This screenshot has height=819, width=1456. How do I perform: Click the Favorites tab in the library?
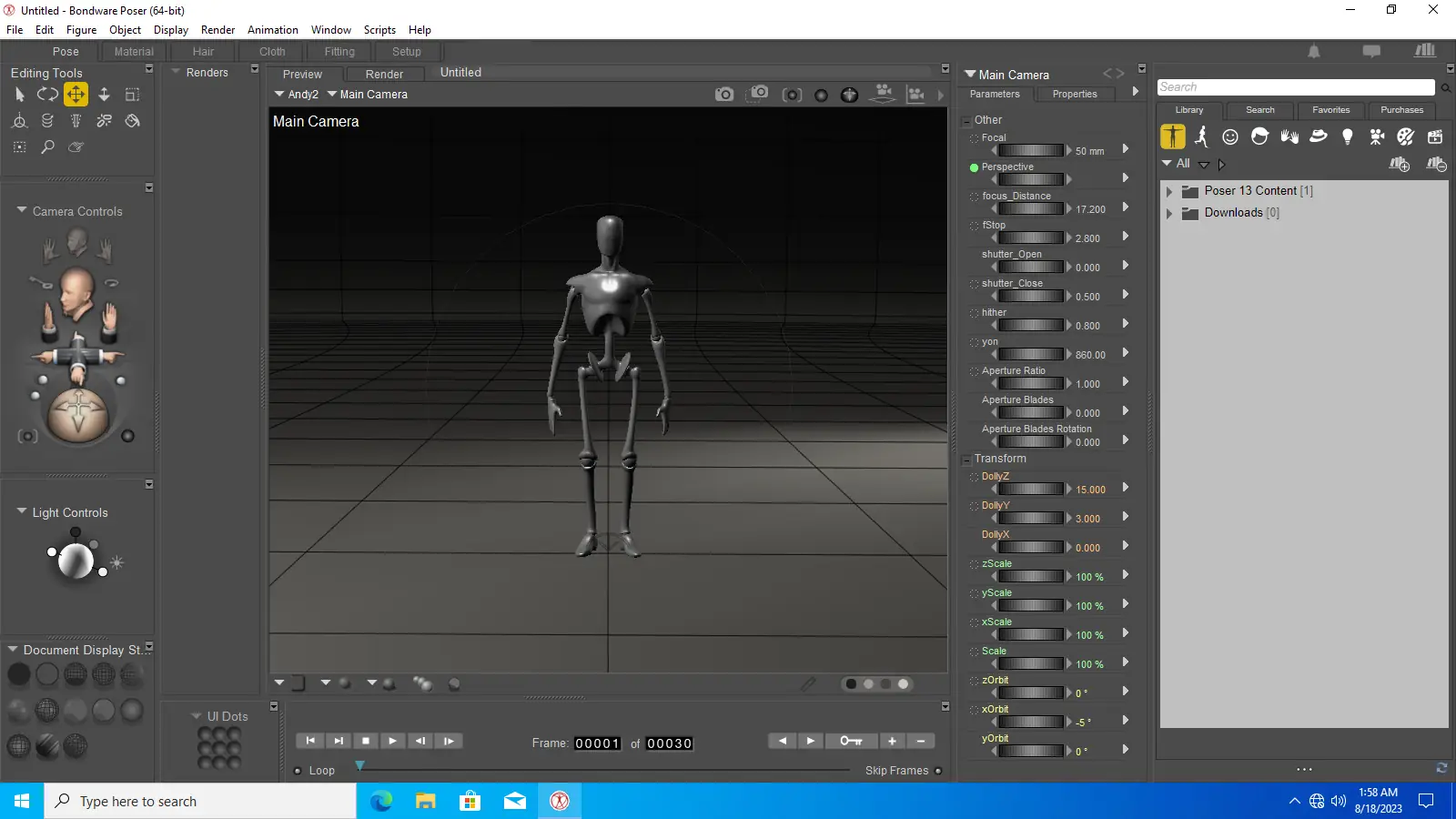(x=1330, y=110)
